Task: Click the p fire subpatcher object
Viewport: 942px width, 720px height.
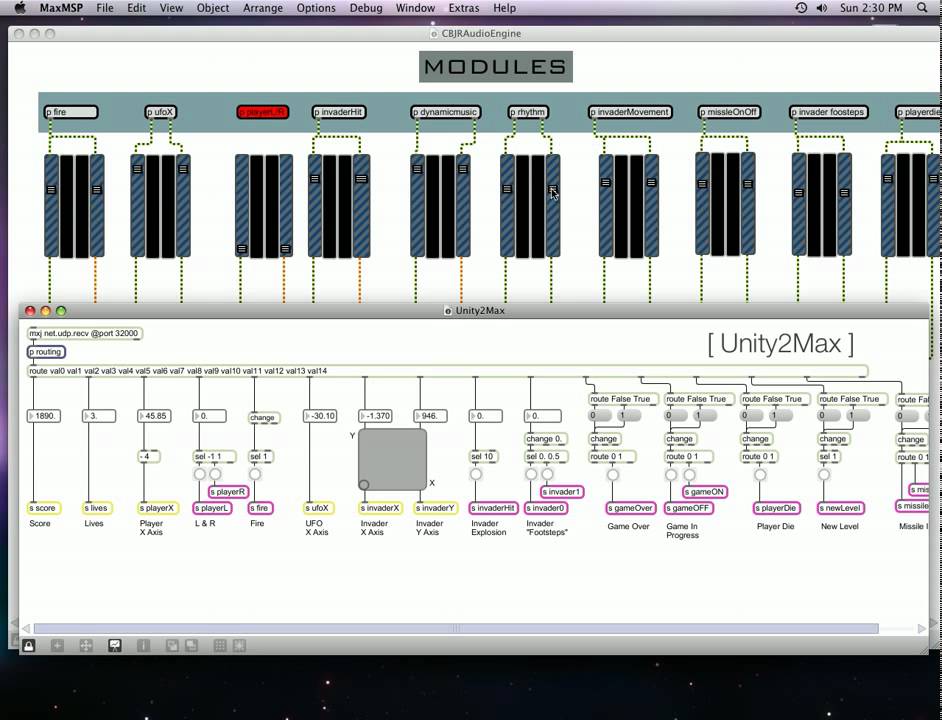Action: pyautogui.click(x=71, y=112)
